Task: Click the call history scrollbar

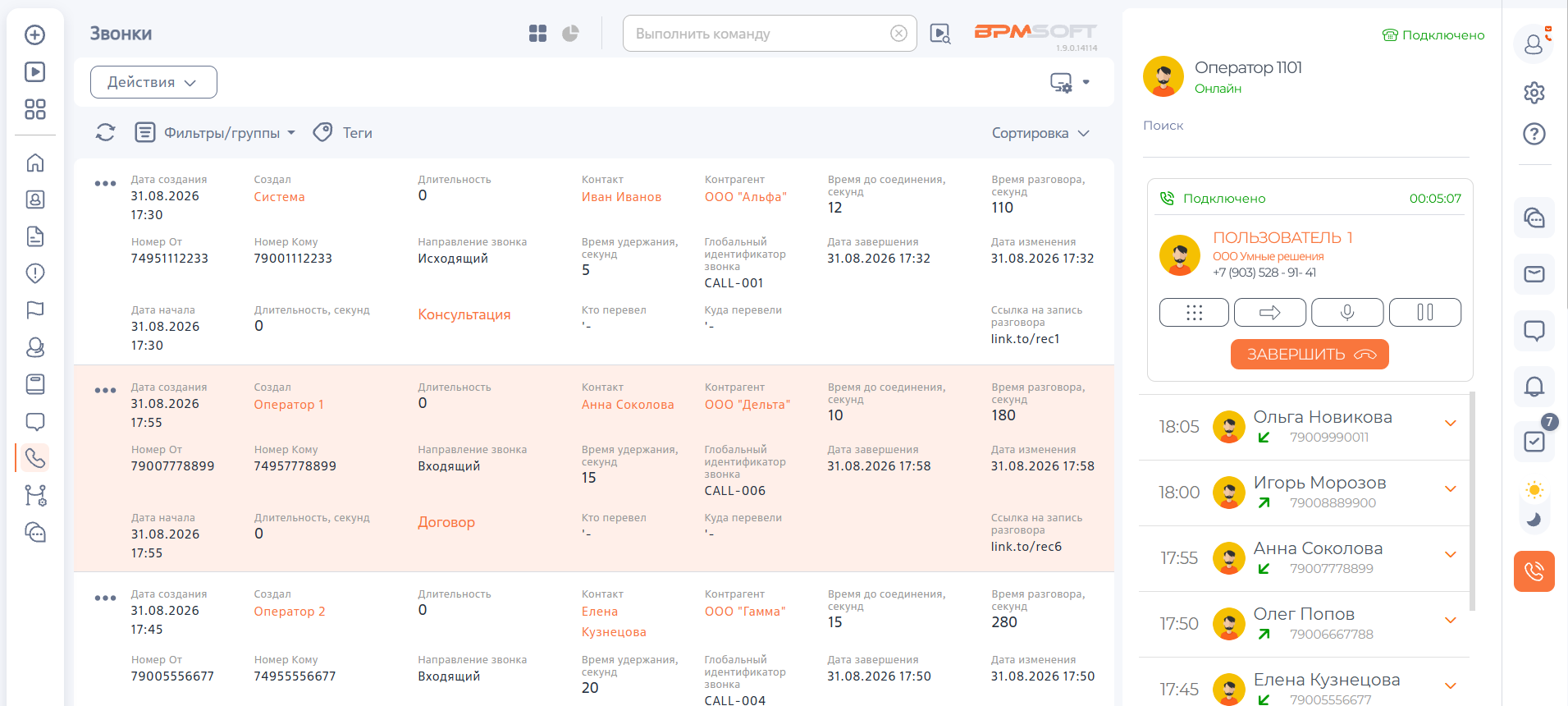Action: pyautogui.click(x=1472, y=501)
